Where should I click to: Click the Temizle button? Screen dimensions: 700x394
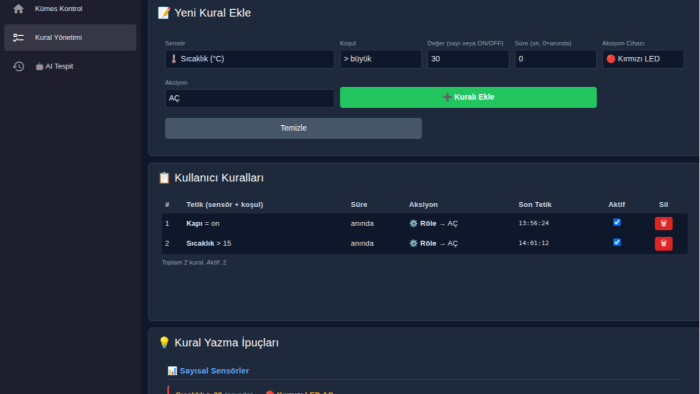293,128
